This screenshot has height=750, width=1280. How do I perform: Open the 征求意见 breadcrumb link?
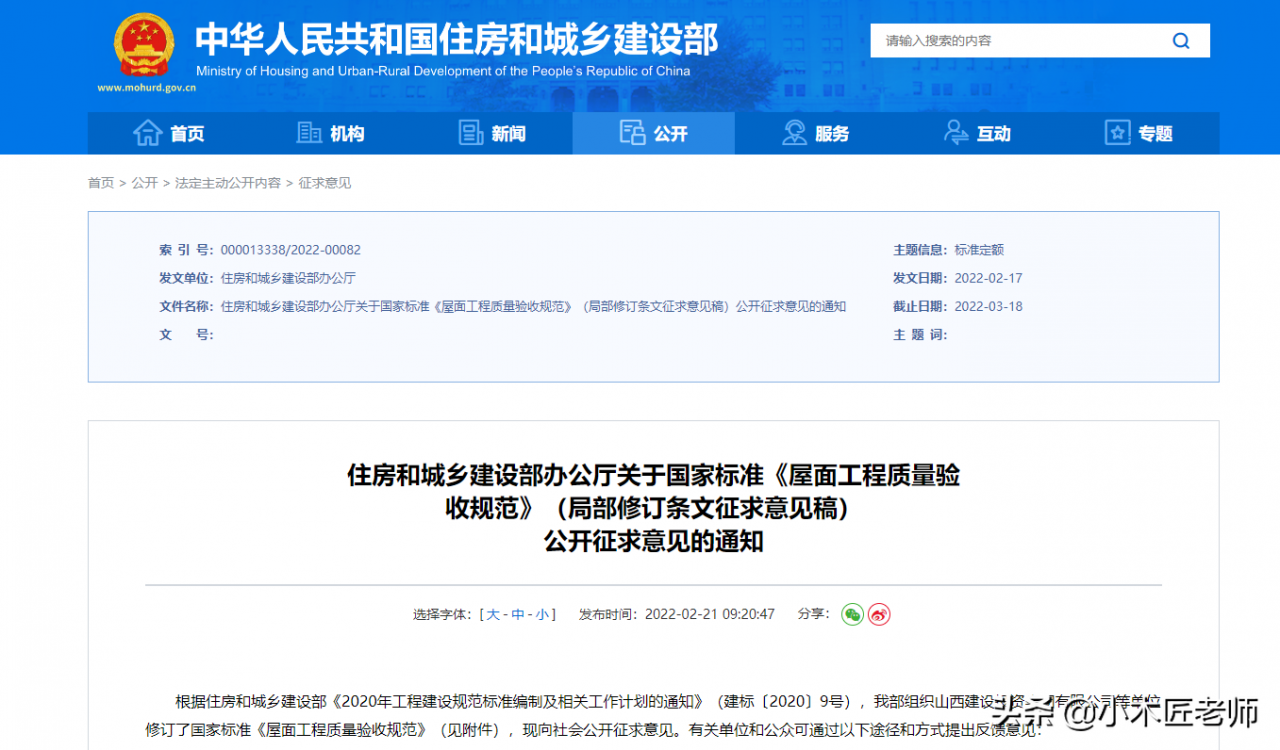point(325,183)
